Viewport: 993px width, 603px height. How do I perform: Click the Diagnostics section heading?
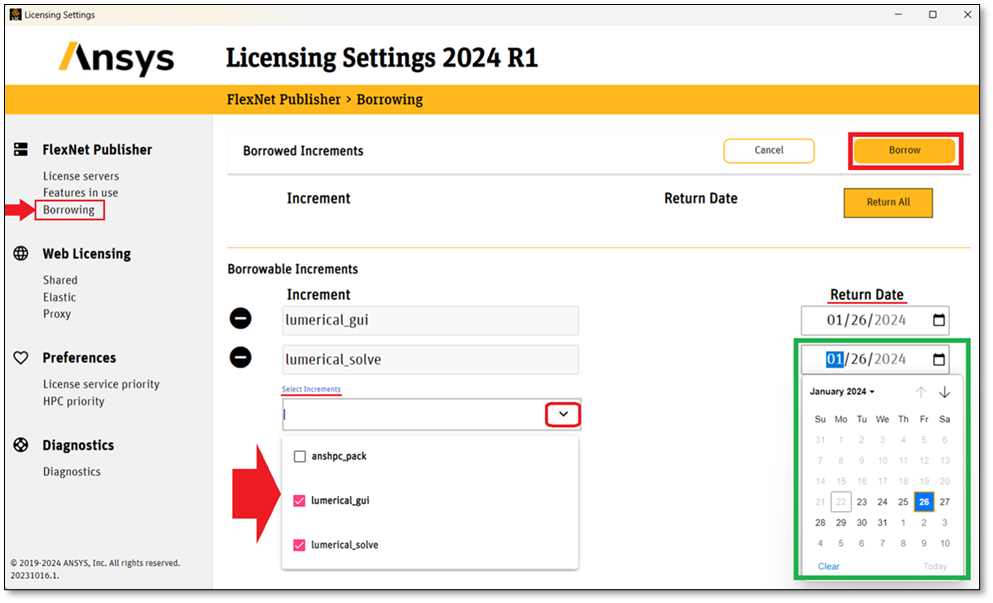(x=78, y=445)
